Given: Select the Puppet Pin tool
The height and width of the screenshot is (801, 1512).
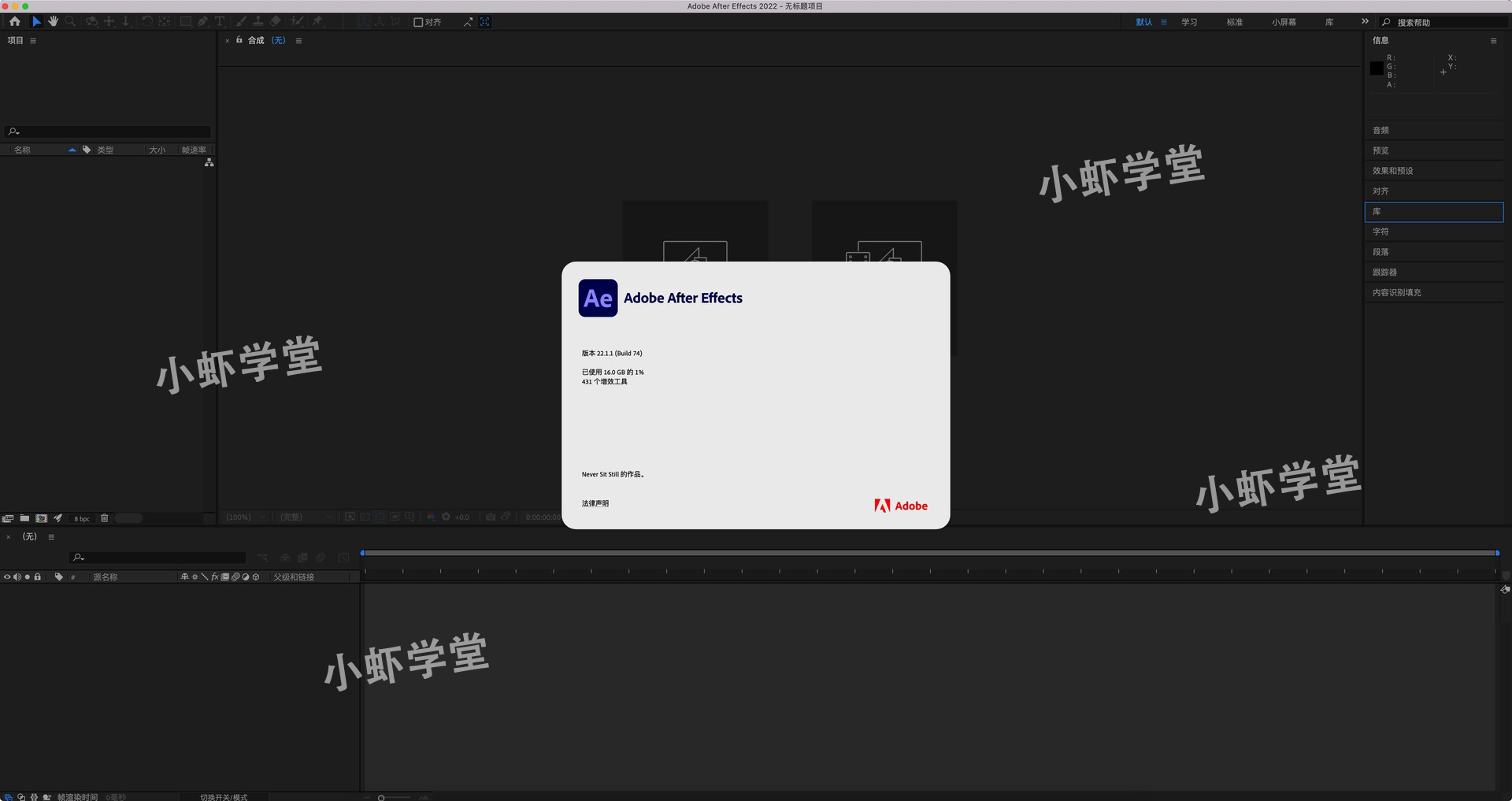Looking at the screenshot, I should [317, 22].
